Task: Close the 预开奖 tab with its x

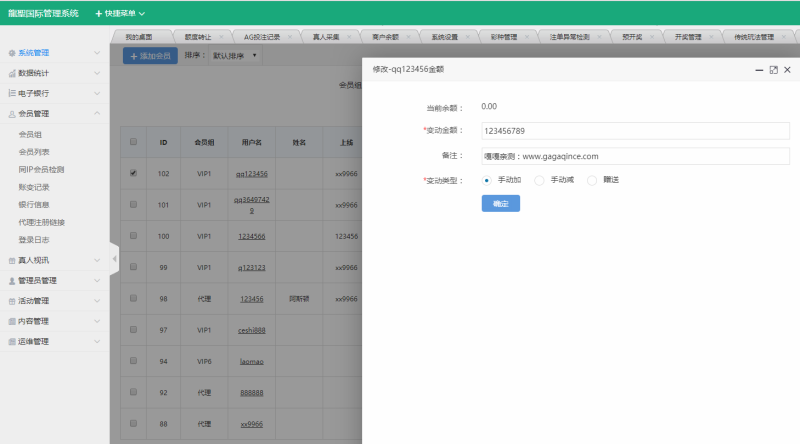Action: tap(652, 37)
